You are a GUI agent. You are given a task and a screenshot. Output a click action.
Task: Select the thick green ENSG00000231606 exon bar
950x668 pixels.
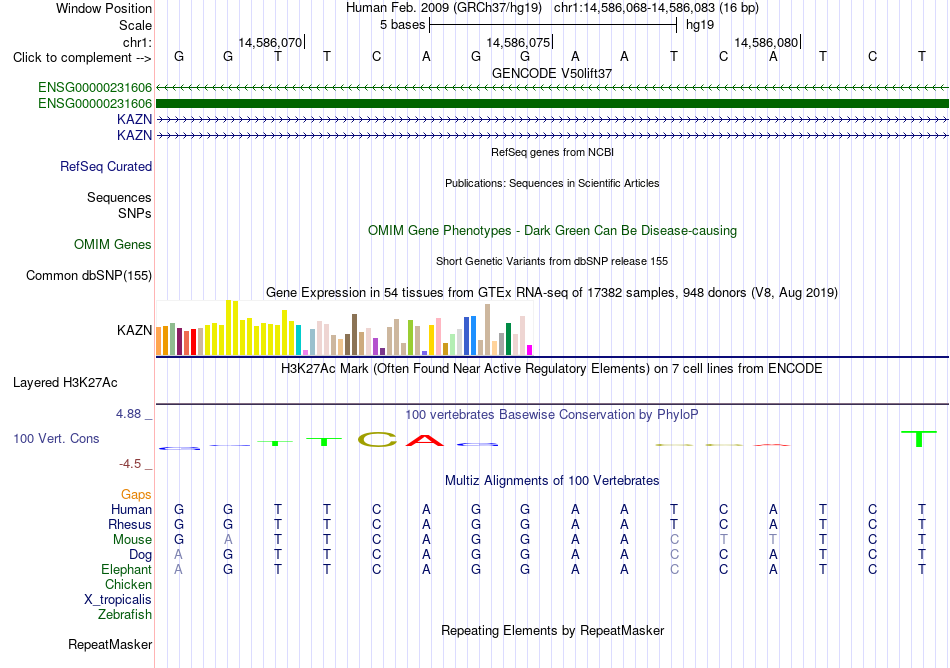tap(552, 104)
